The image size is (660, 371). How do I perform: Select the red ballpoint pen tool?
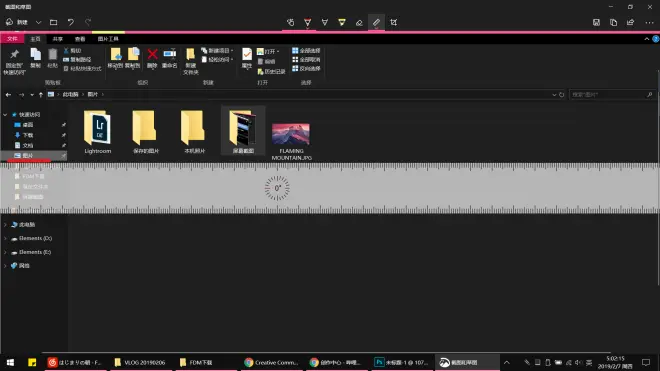click(x=308, y=22)
